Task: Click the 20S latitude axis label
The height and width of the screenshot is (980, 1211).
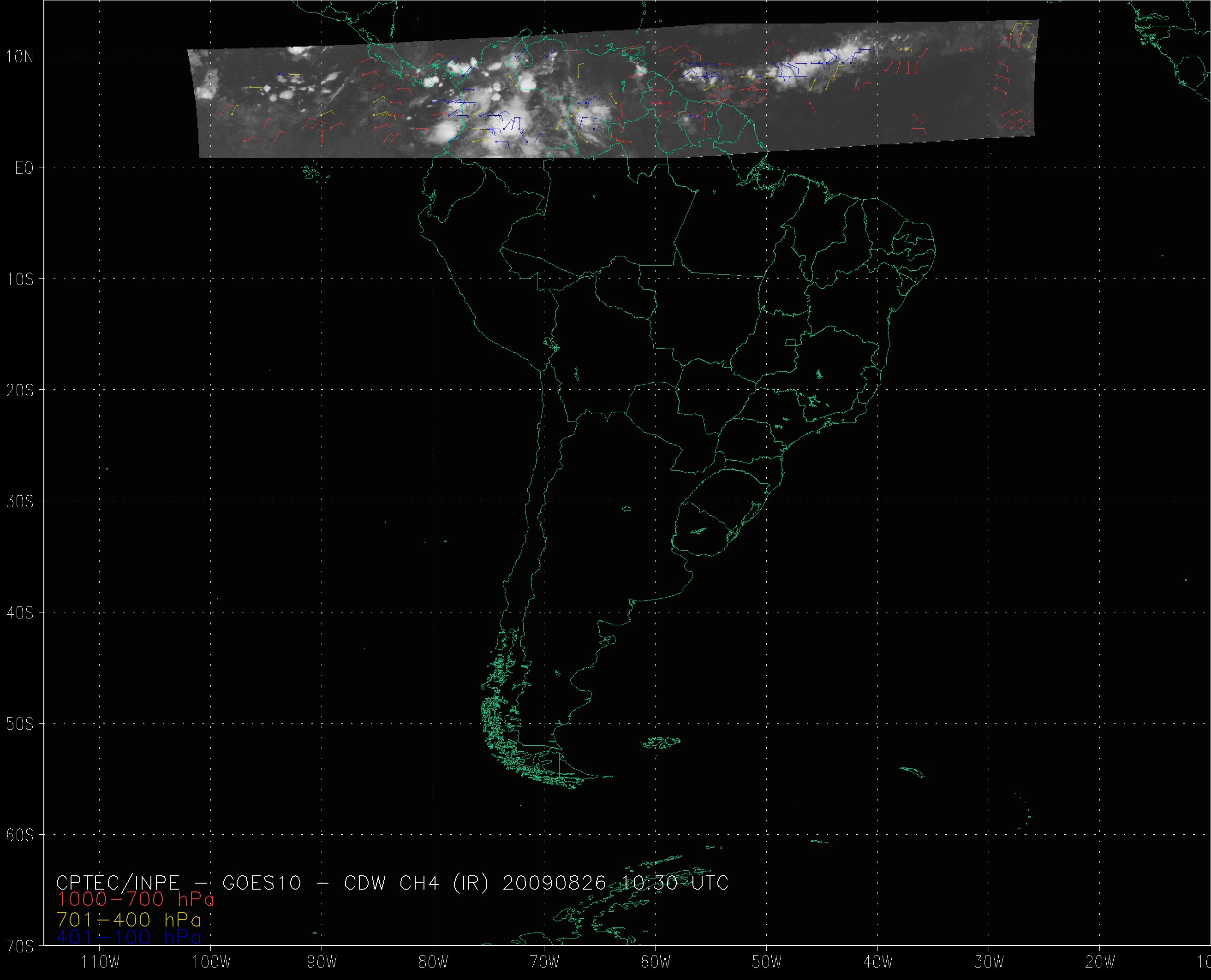Action: point(20,390)
